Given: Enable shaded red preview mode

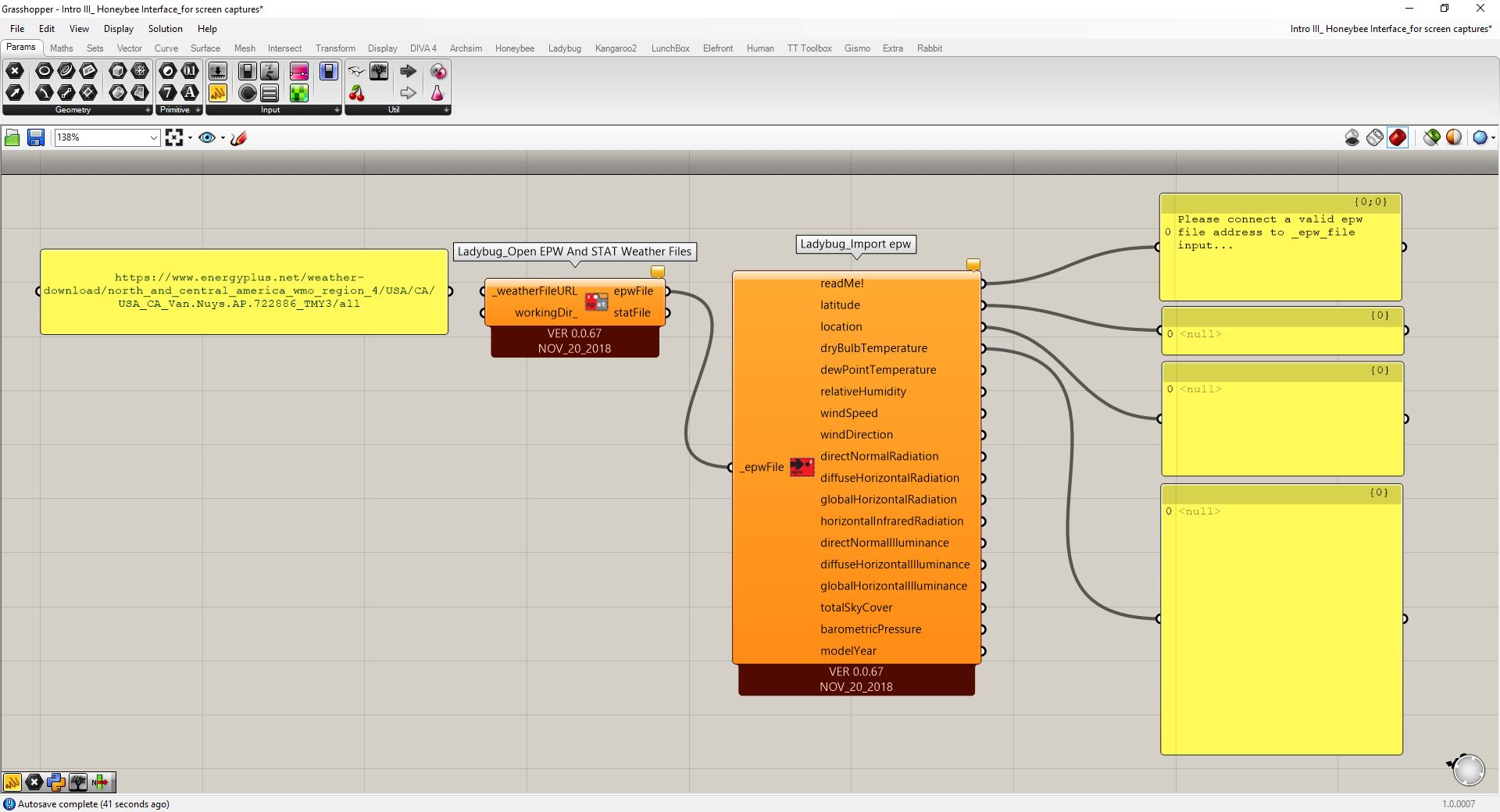Looking at the screenshot, I should [x=1398, y=138].
